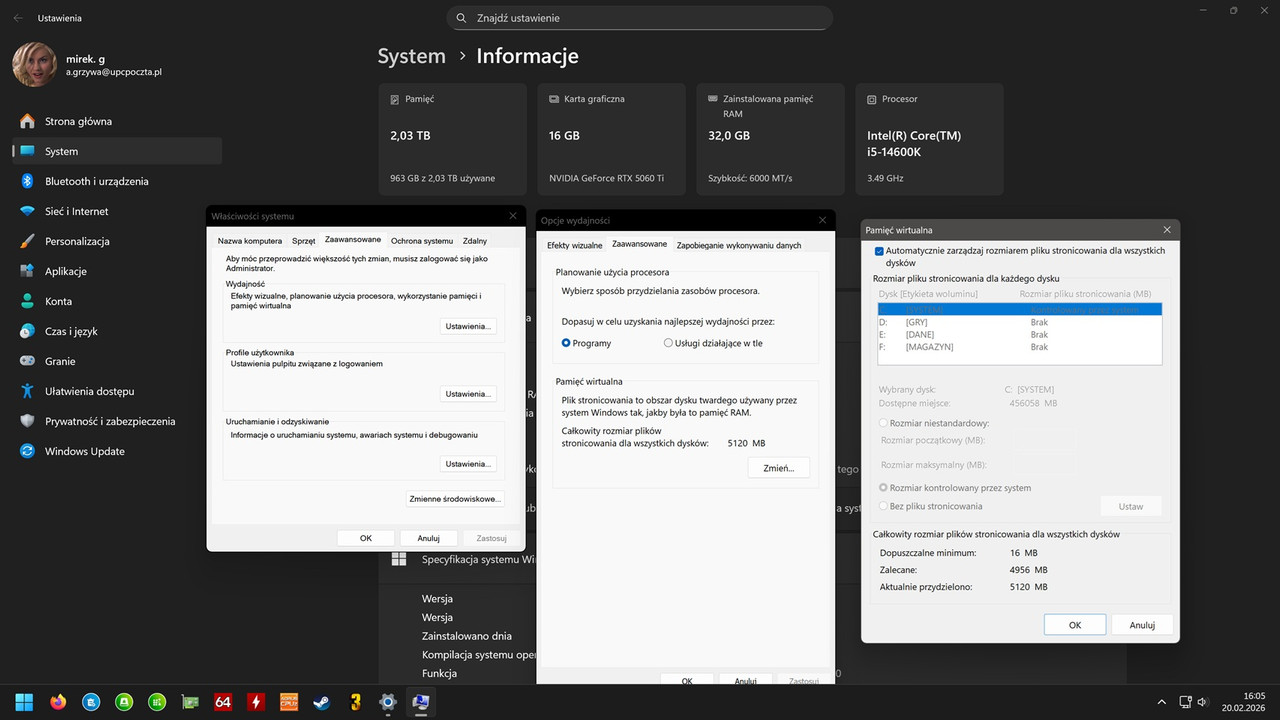Viewport: 1280px width, 720px height.
Task: Click Ustawienia button under Profile użytkownika
Action: 469,394
